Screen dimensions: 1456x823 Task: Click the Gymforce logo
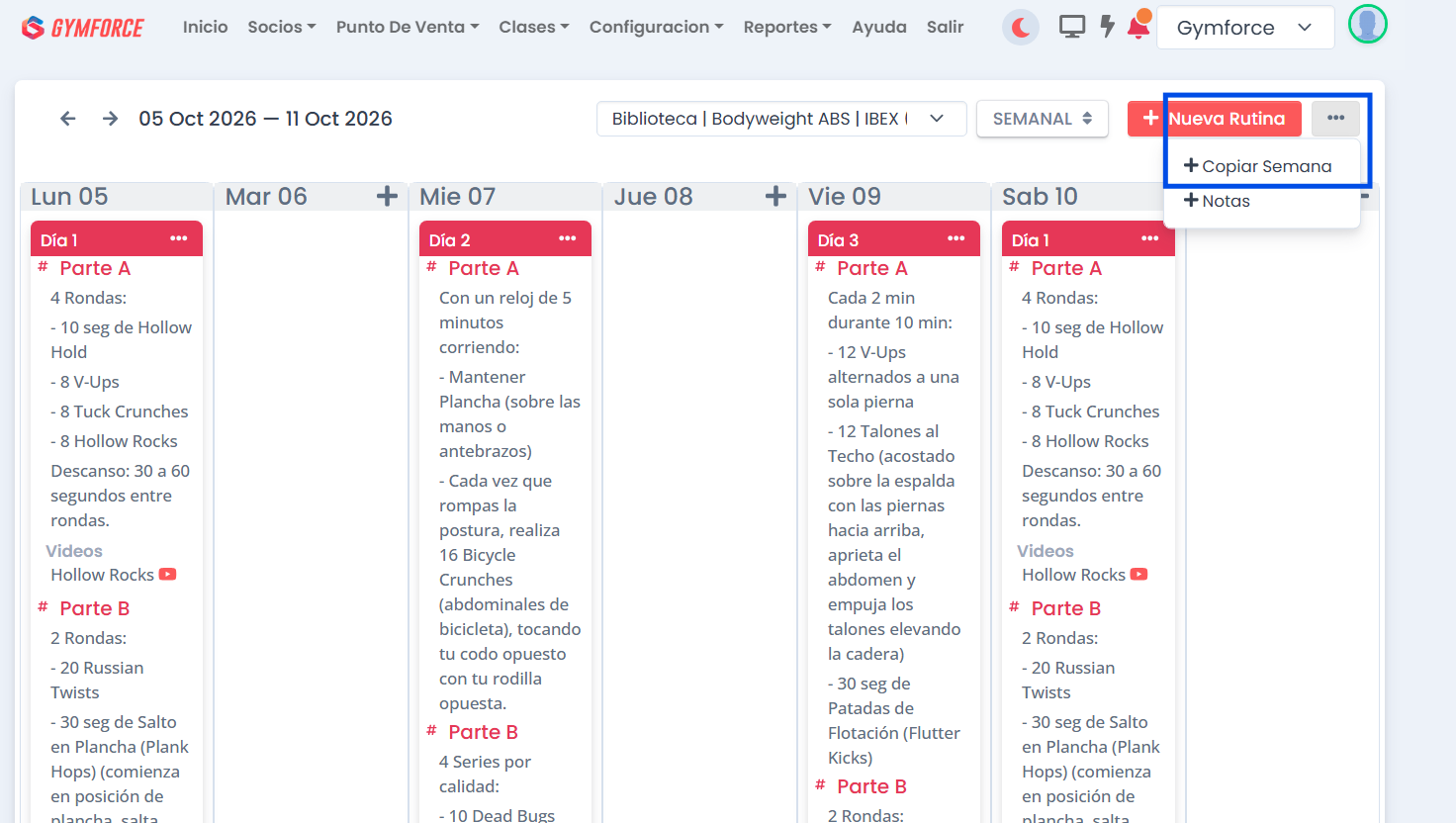[82, 28]
